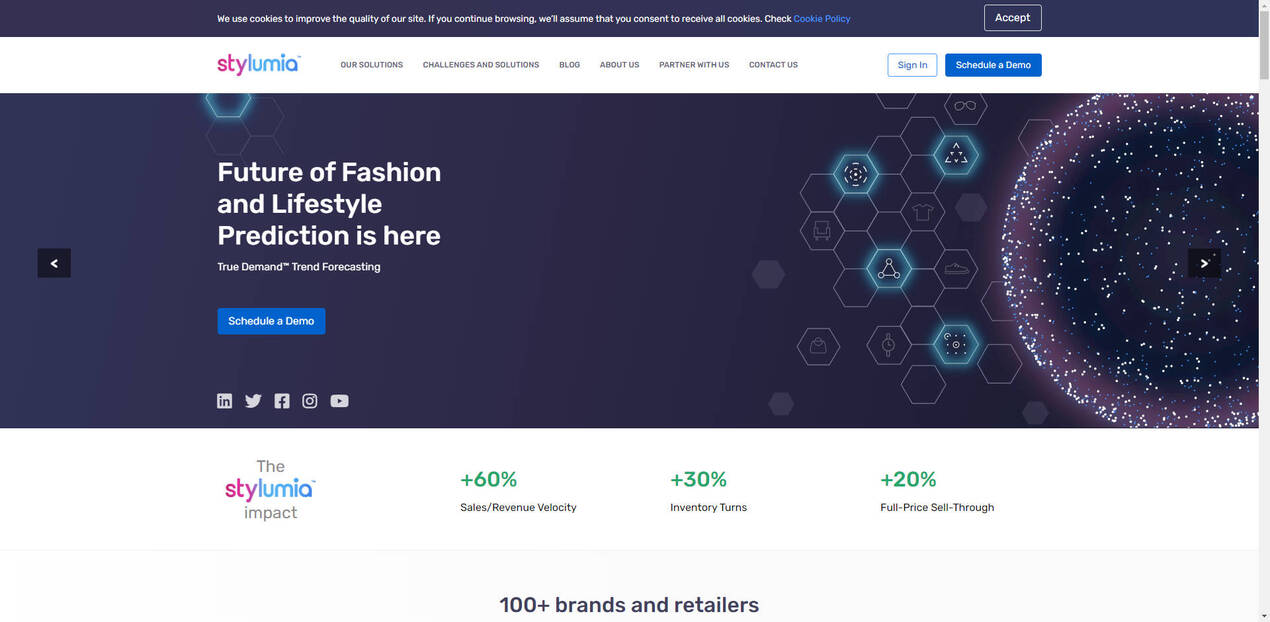The image size is (1270, 622).
Task: Advance to next slide arrow
Action: 1204,263
